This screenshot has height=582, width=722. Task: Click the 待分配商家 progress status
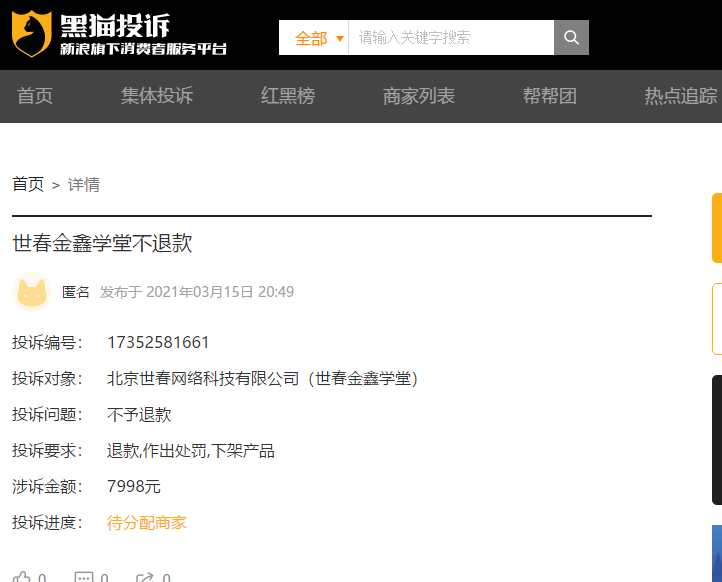[x=147, y=523]
